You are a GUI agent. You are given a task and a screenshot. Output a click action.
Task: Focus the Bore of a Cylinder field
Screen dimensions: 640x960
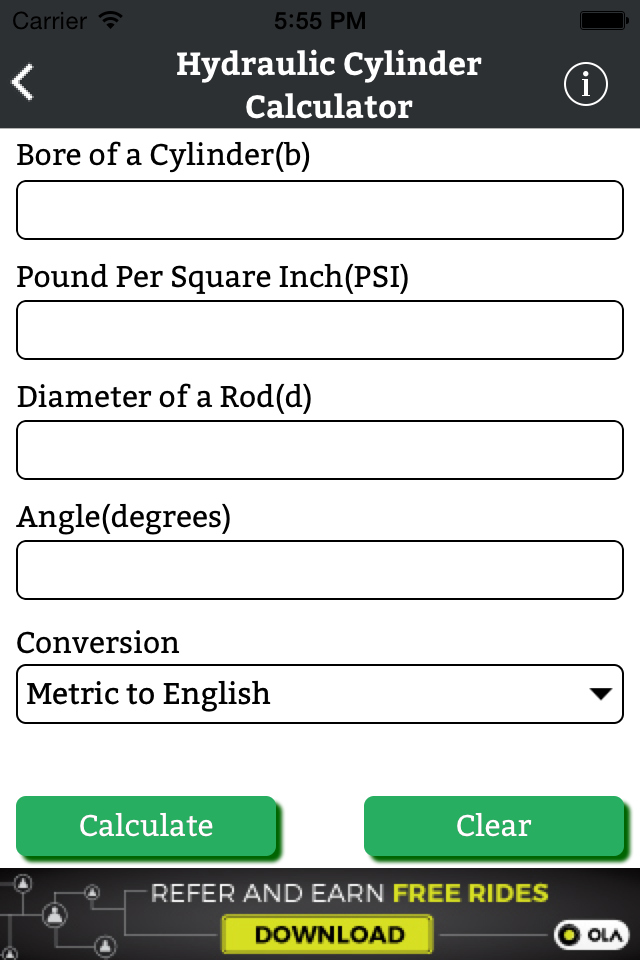(x=320, y=210)
